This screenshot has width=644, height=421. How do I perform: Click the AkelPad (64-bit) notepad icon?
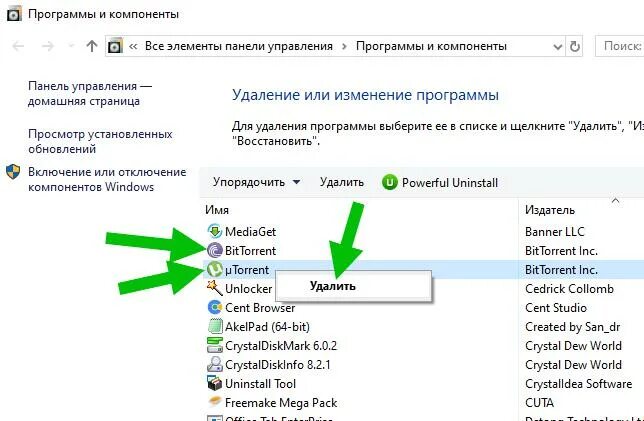[215, 327]
